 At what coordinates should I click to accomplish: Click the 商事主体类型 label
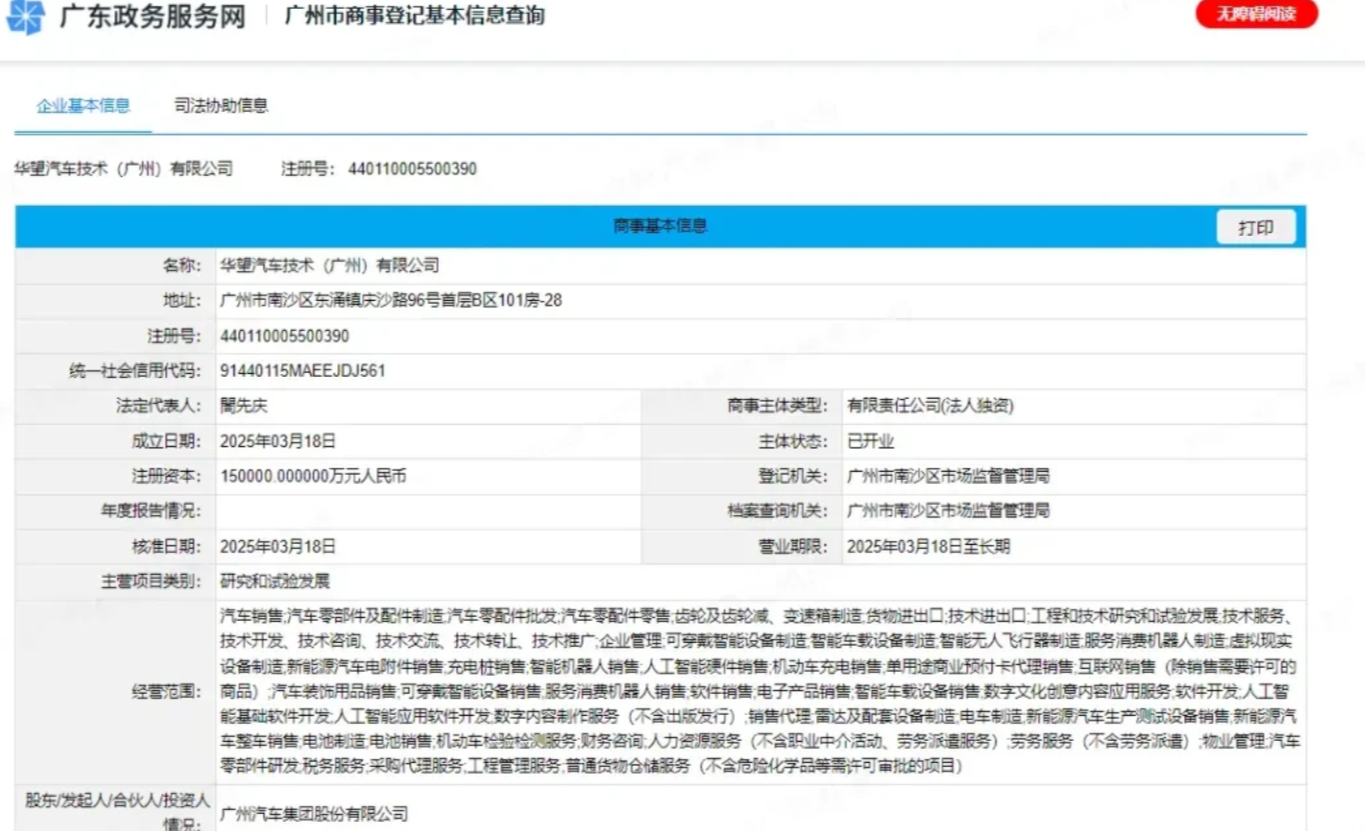[779, 406]
